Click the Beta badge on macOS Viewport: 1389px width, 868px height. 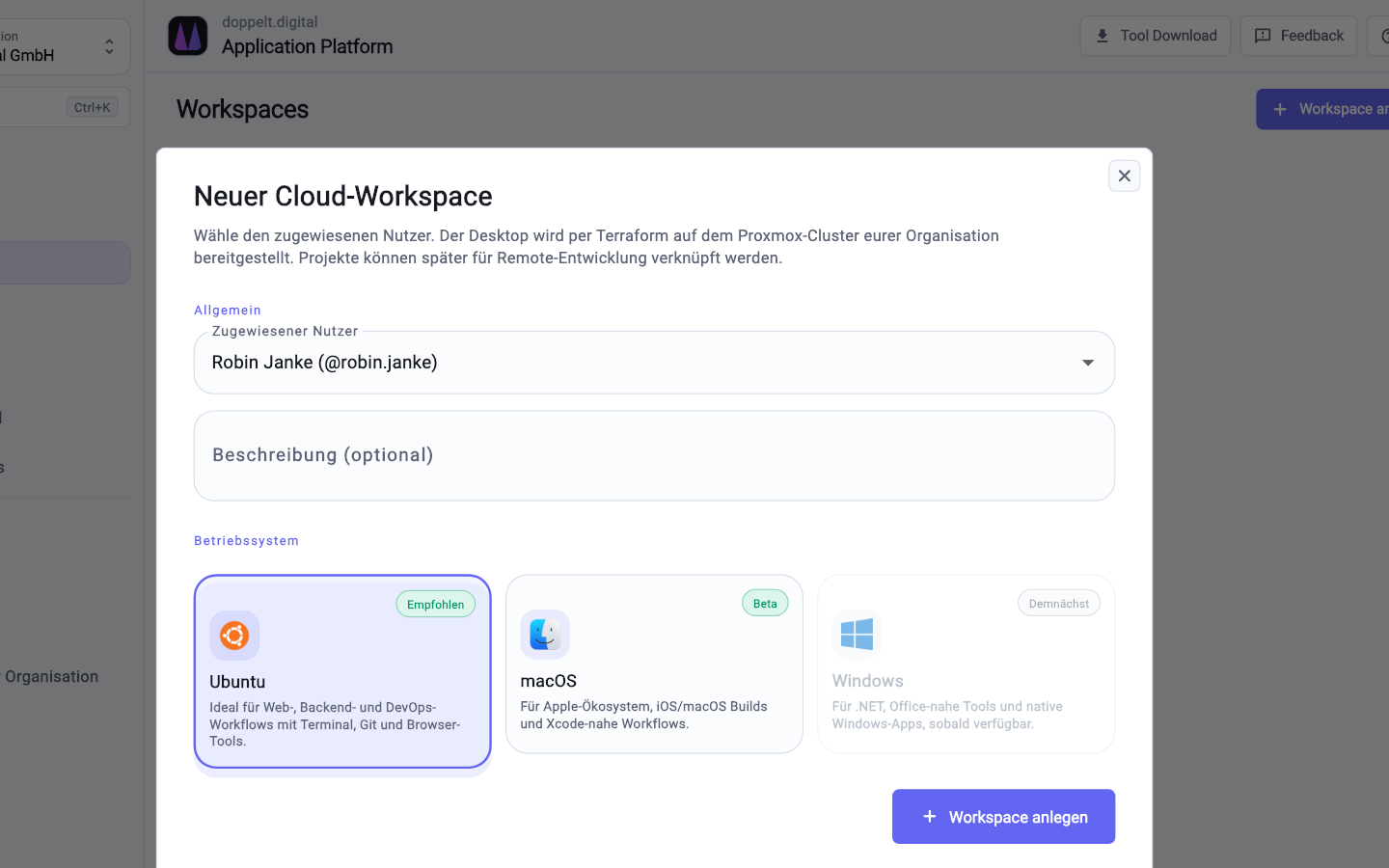[x=765, y=603]
